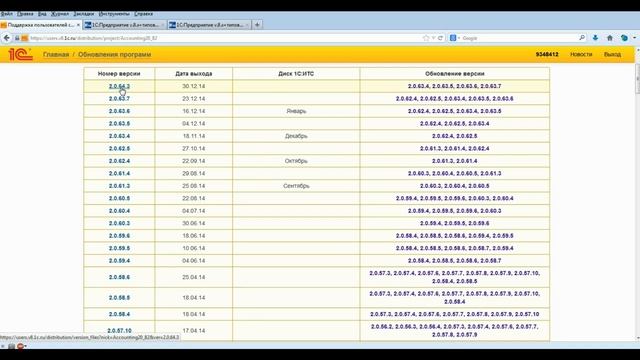
Task: Open the Журнал menu
Action: pos(60,14)
